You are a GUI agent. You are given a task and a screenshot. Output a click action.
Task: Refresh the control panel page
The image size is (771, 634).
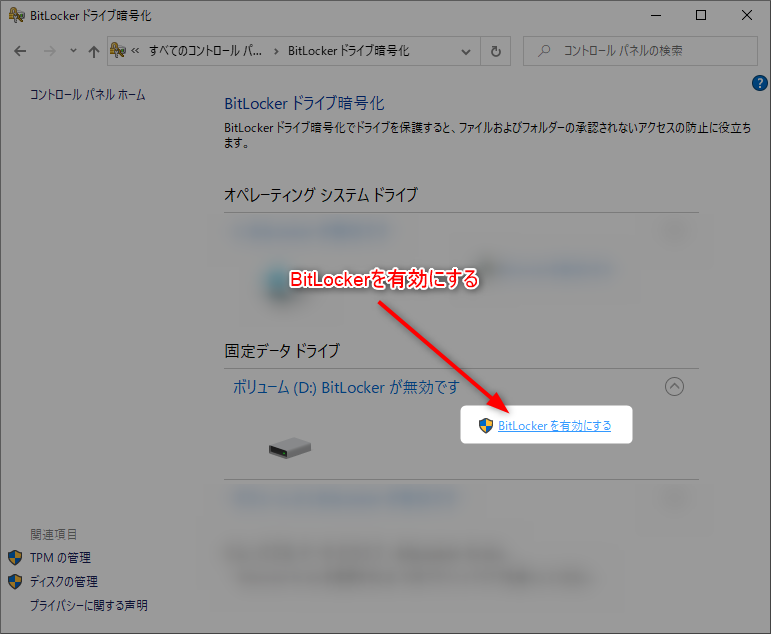tap(496, 51)
